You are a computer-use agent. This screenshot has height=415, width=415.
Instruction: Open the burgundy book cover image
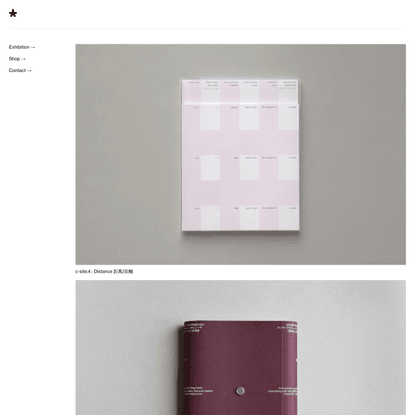coord(240,348)
